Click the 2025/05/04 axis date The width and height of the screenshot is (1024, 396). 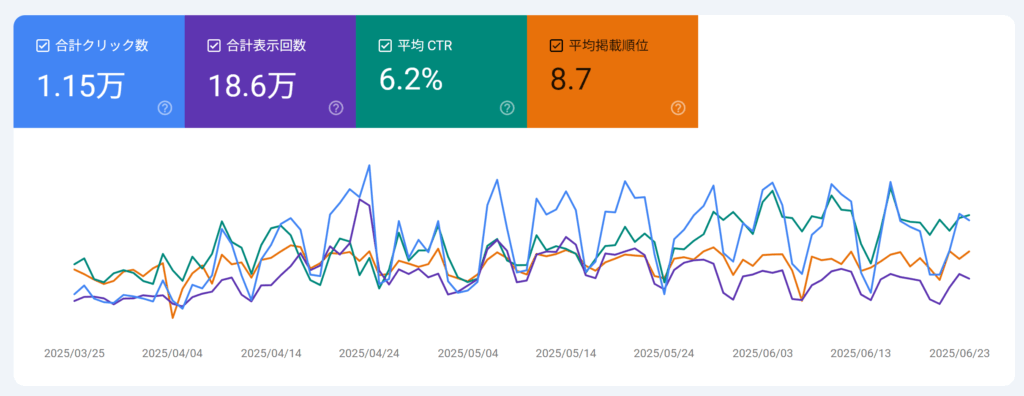tap(468, 353)
